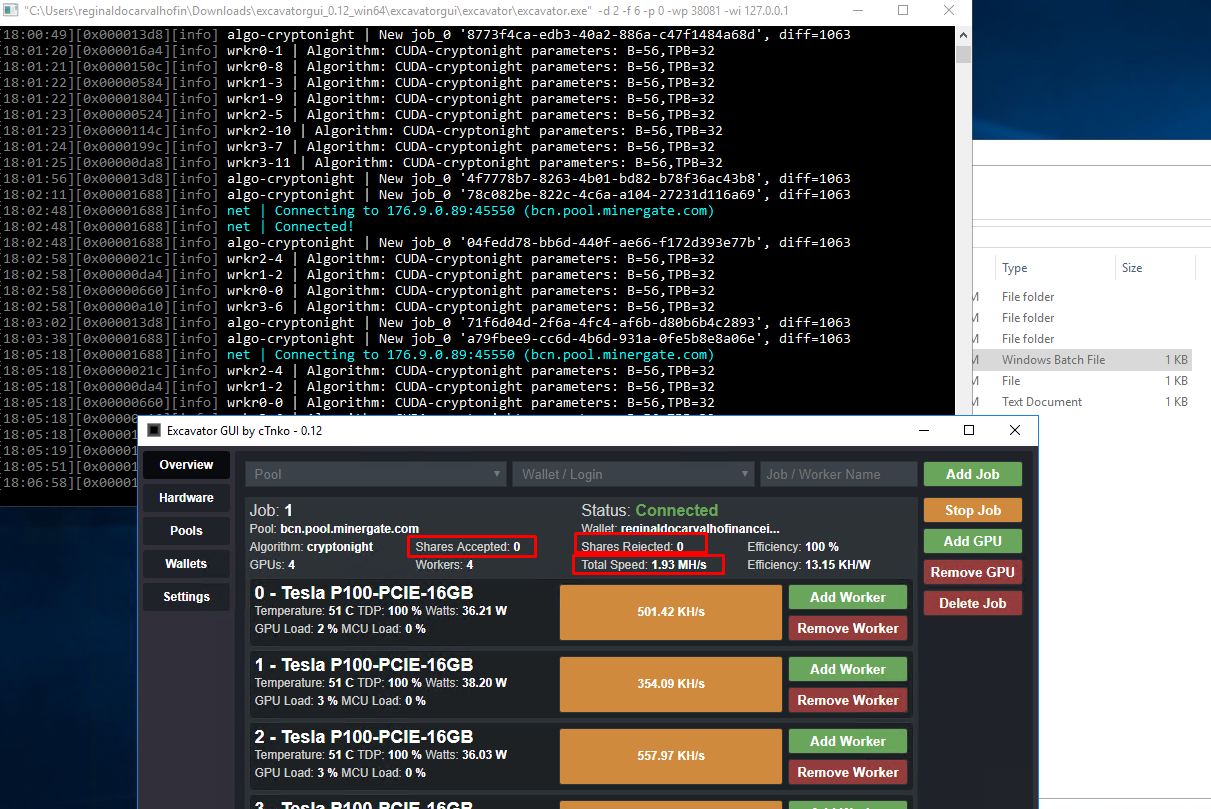Click GPU 0's hashrate progress bar
1211x809 pixels.
[670, 613]
